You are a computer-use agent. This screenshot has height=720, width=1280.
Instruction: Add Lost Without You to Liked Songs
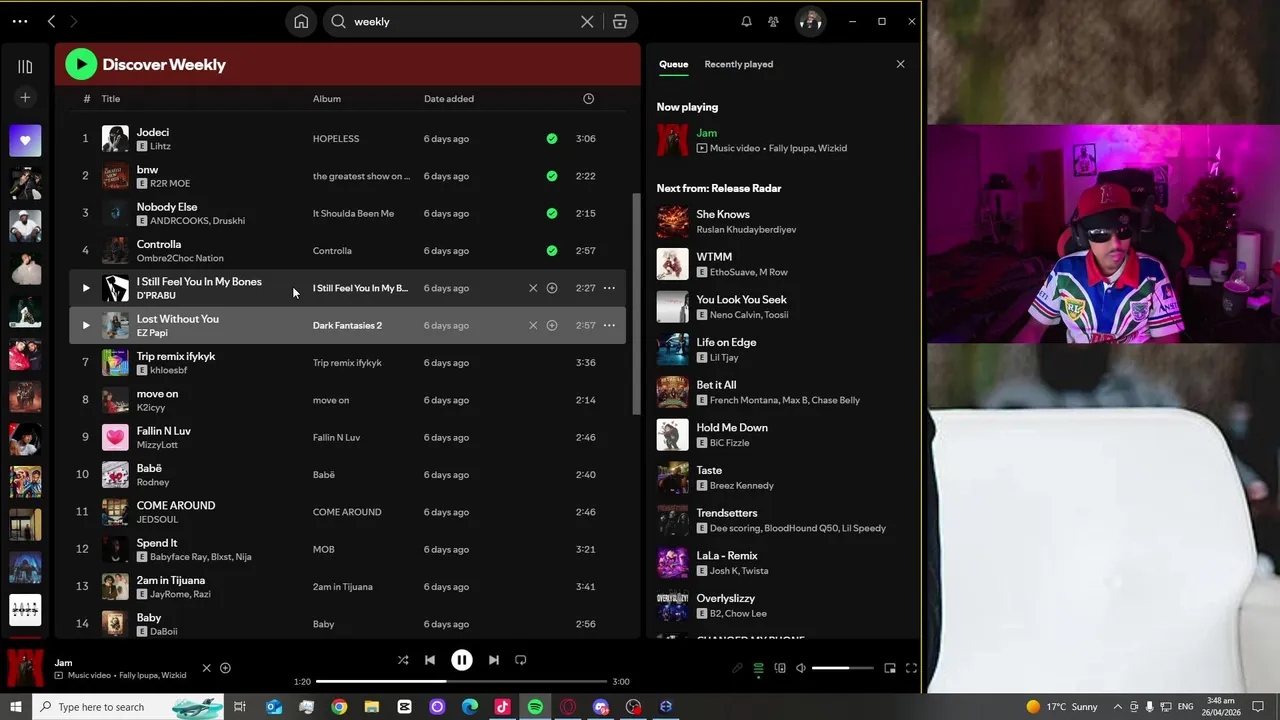click(x=552, y=325)
